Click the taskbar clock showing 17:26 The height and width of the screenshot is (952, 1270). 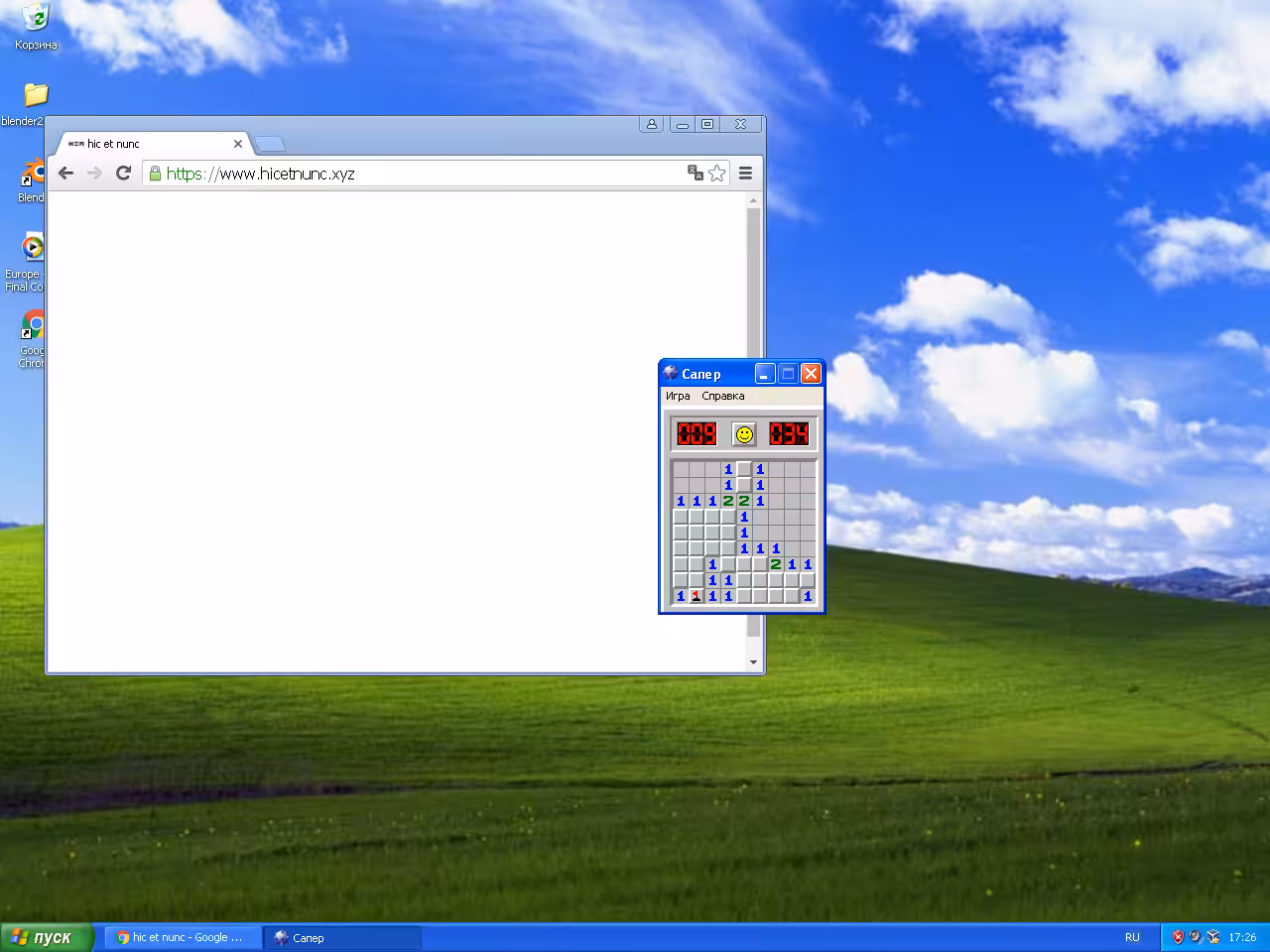tap(1242, 937)
